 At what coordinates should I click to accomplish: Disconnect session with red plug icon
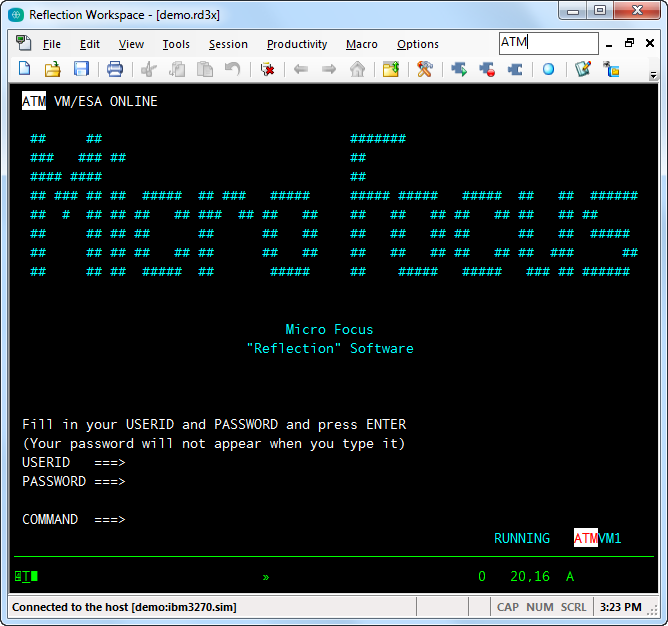487,69
